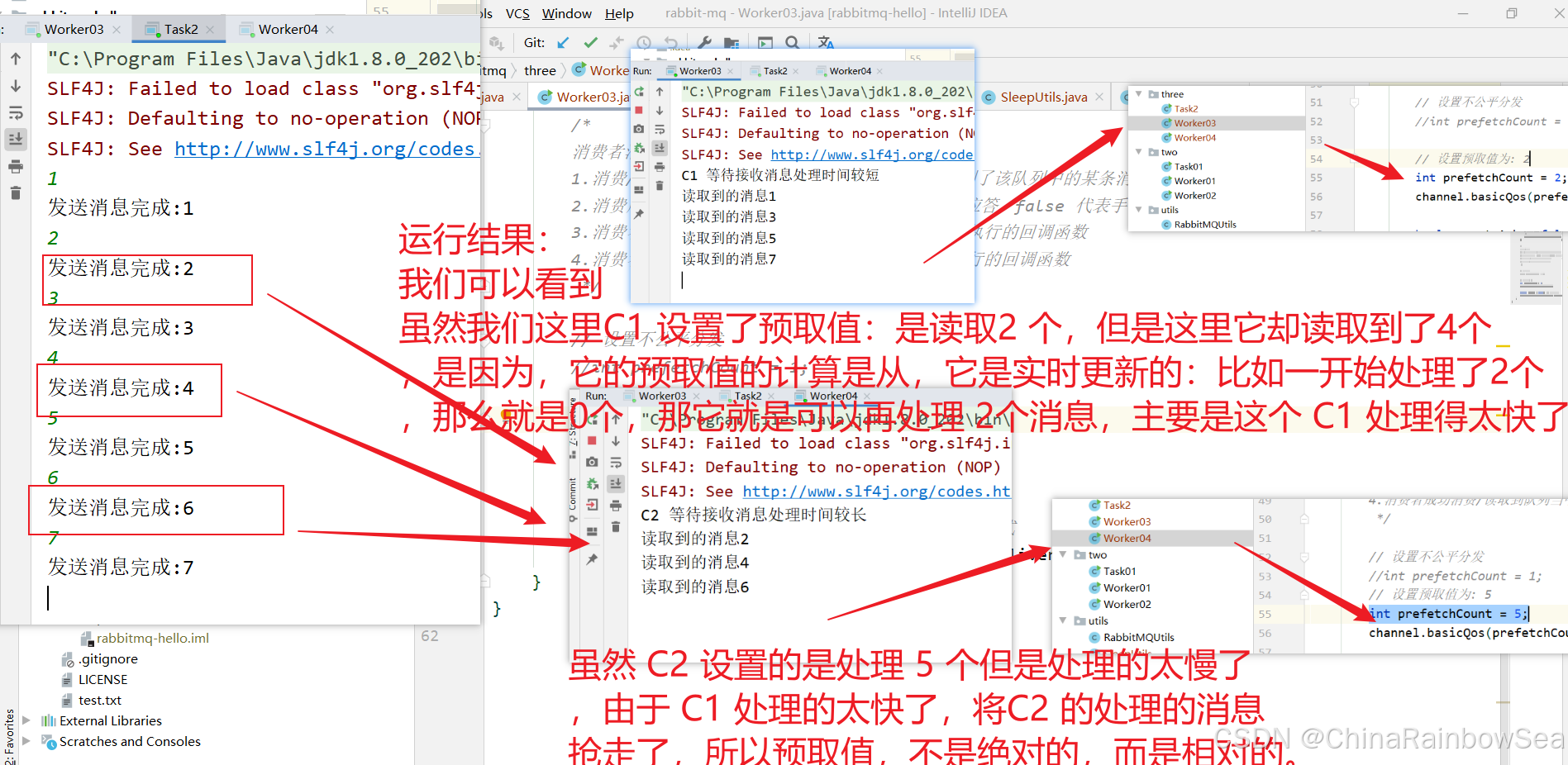The width and height of the screenshot is (1568, 765).
Task: Toggle soft-wrap in large Task2 console
Action: click(16, 113)
